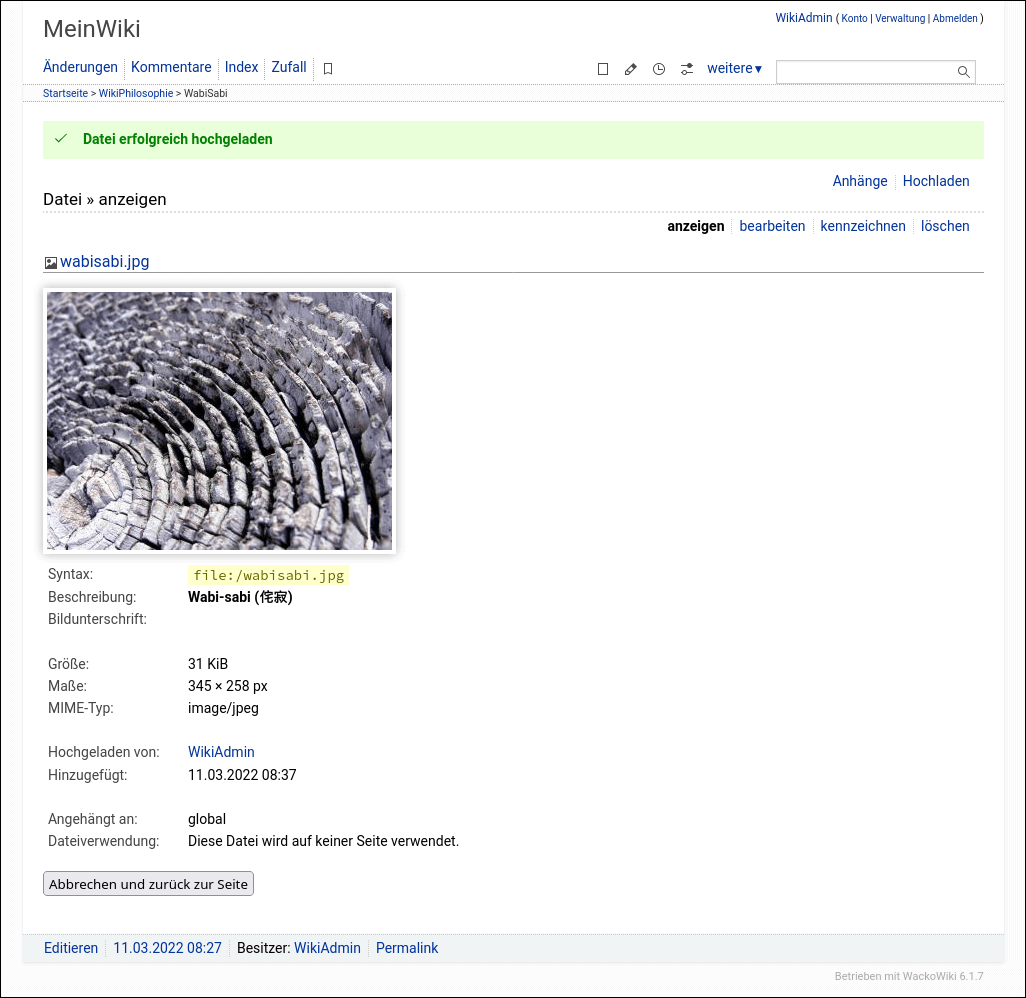Screen dimensions: 1026x998
Task: Open the wabisabi image thumbnail preview
Action: (219, 420)
